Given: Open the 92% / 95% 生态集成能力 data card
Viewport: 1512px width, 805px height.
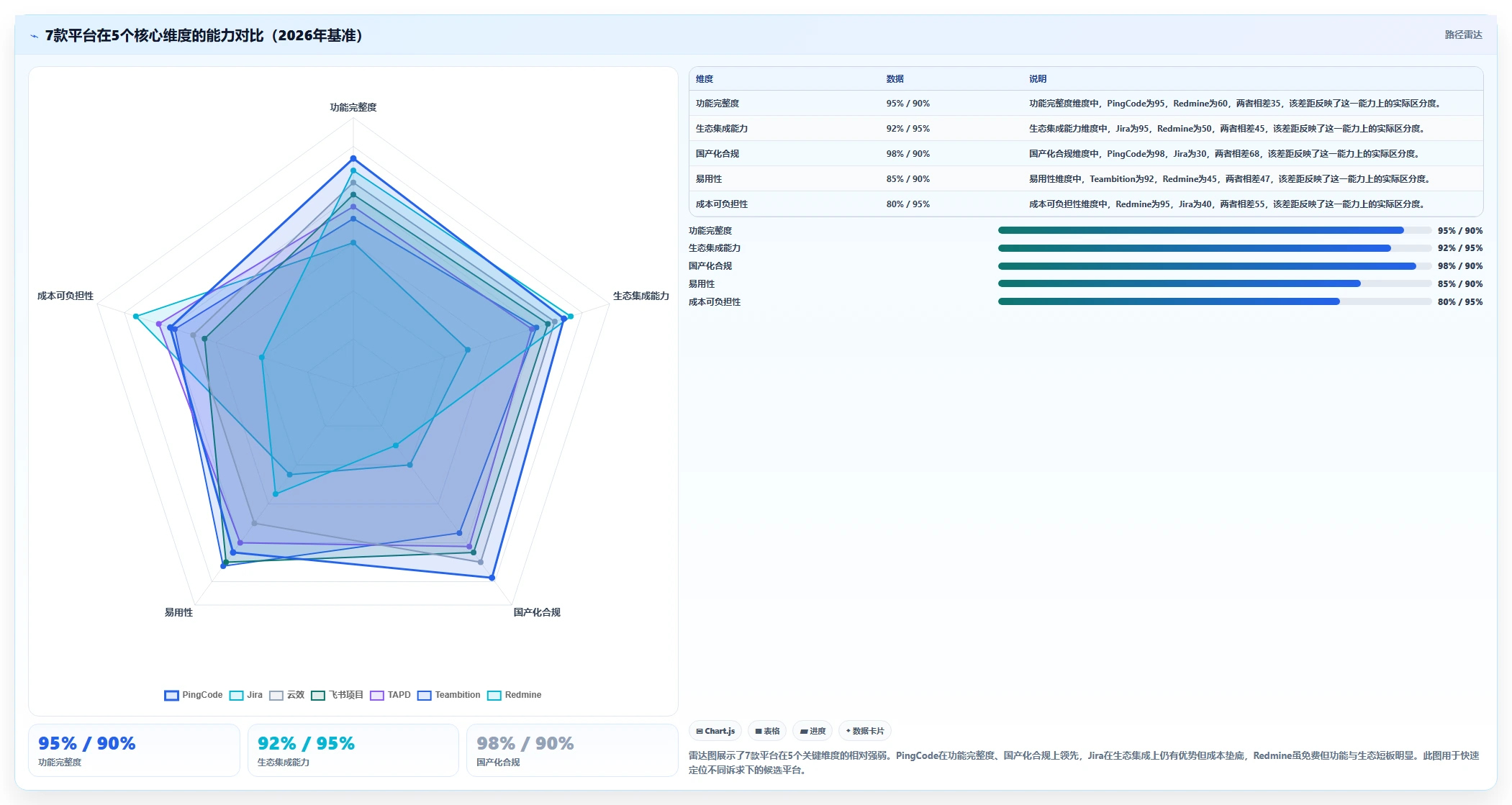Looking at the screenshot, I should 353,750.
